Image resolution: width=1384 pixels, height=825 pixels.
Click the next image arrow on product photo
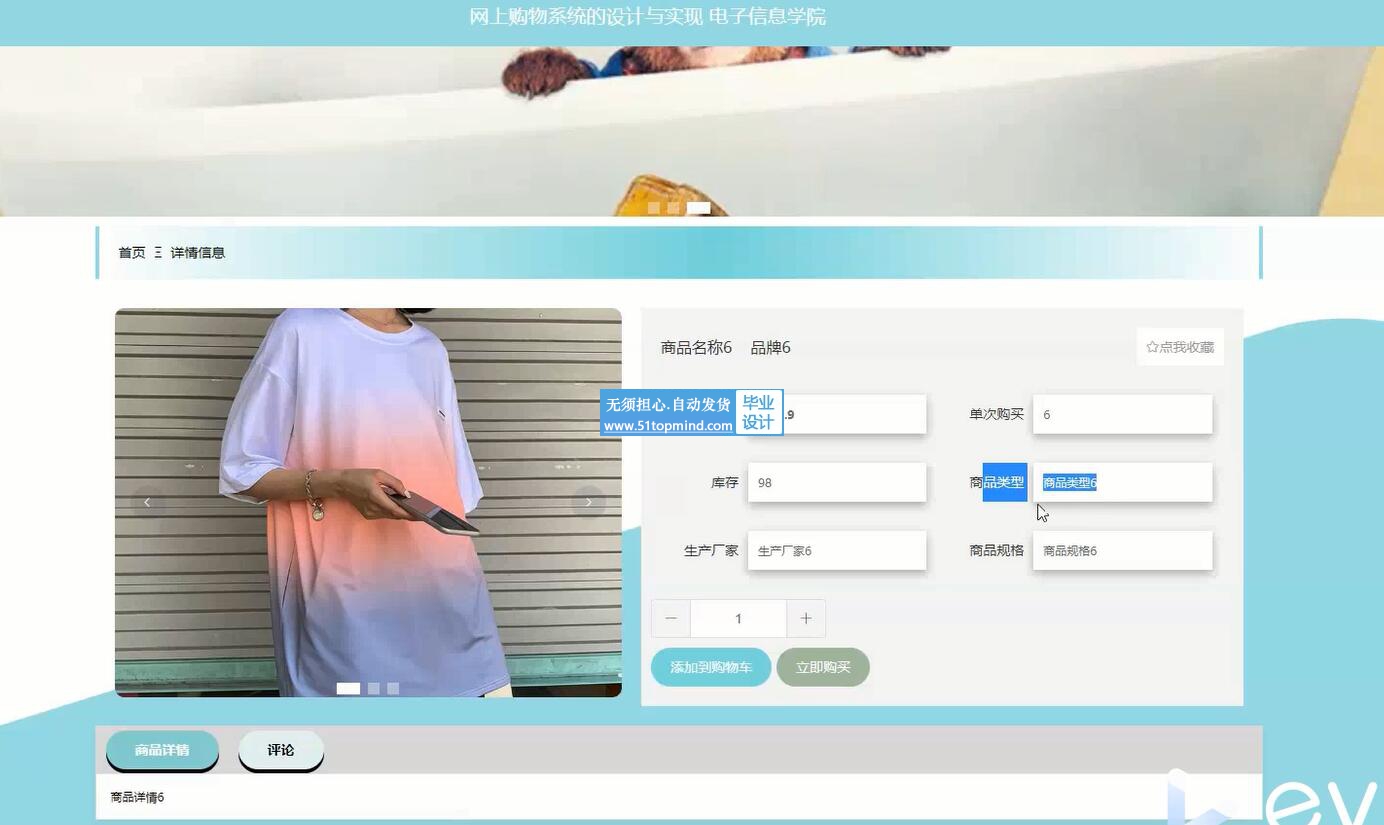coord(588,502)
